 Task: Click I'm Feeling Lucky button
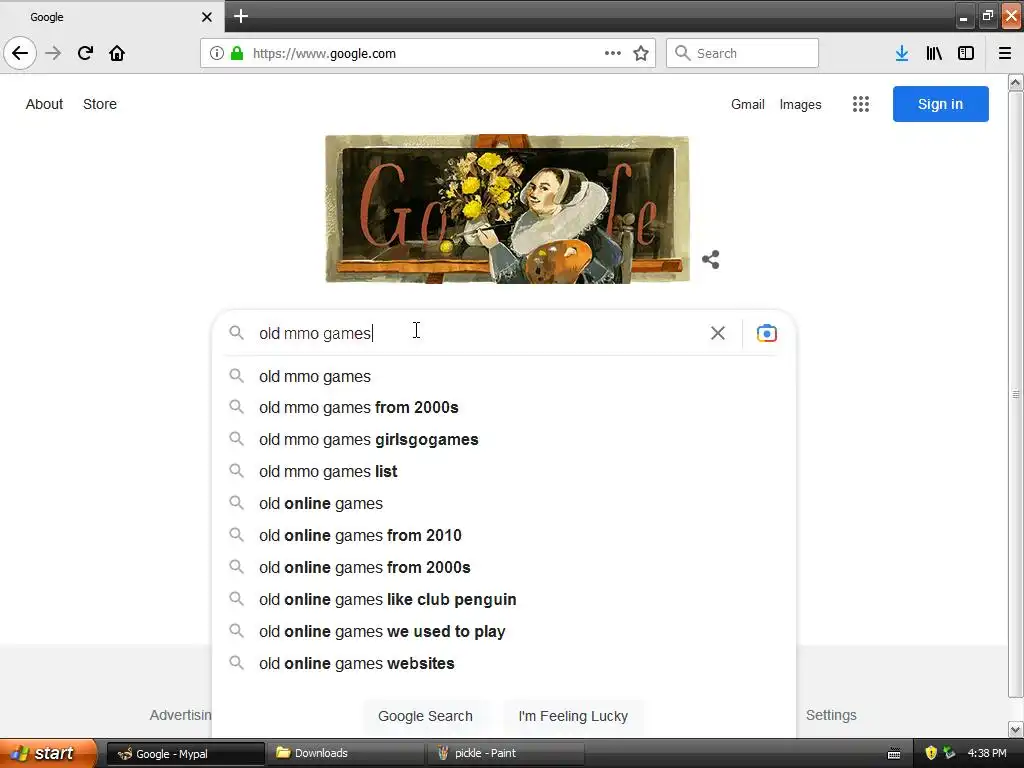tap(573, 716)
